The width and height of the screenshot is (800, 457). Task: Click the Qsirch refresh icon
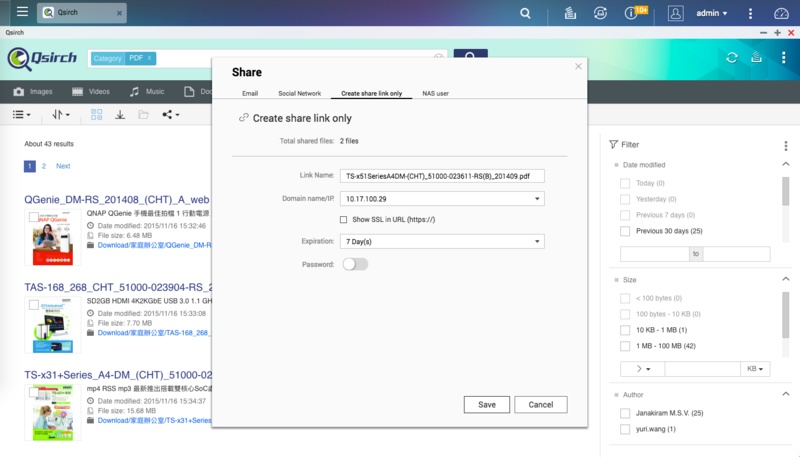pyautogui.click(x=732, y=58)
